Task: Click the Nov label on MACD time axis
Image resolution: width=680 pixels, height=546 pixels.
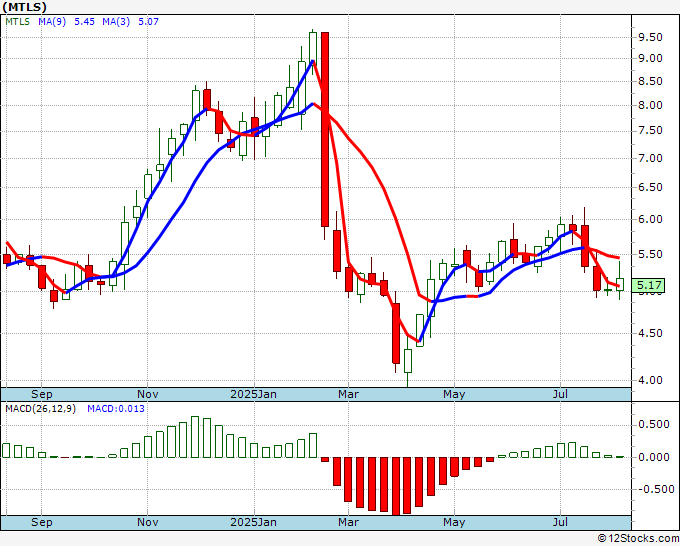Action: tap(147, 522)
